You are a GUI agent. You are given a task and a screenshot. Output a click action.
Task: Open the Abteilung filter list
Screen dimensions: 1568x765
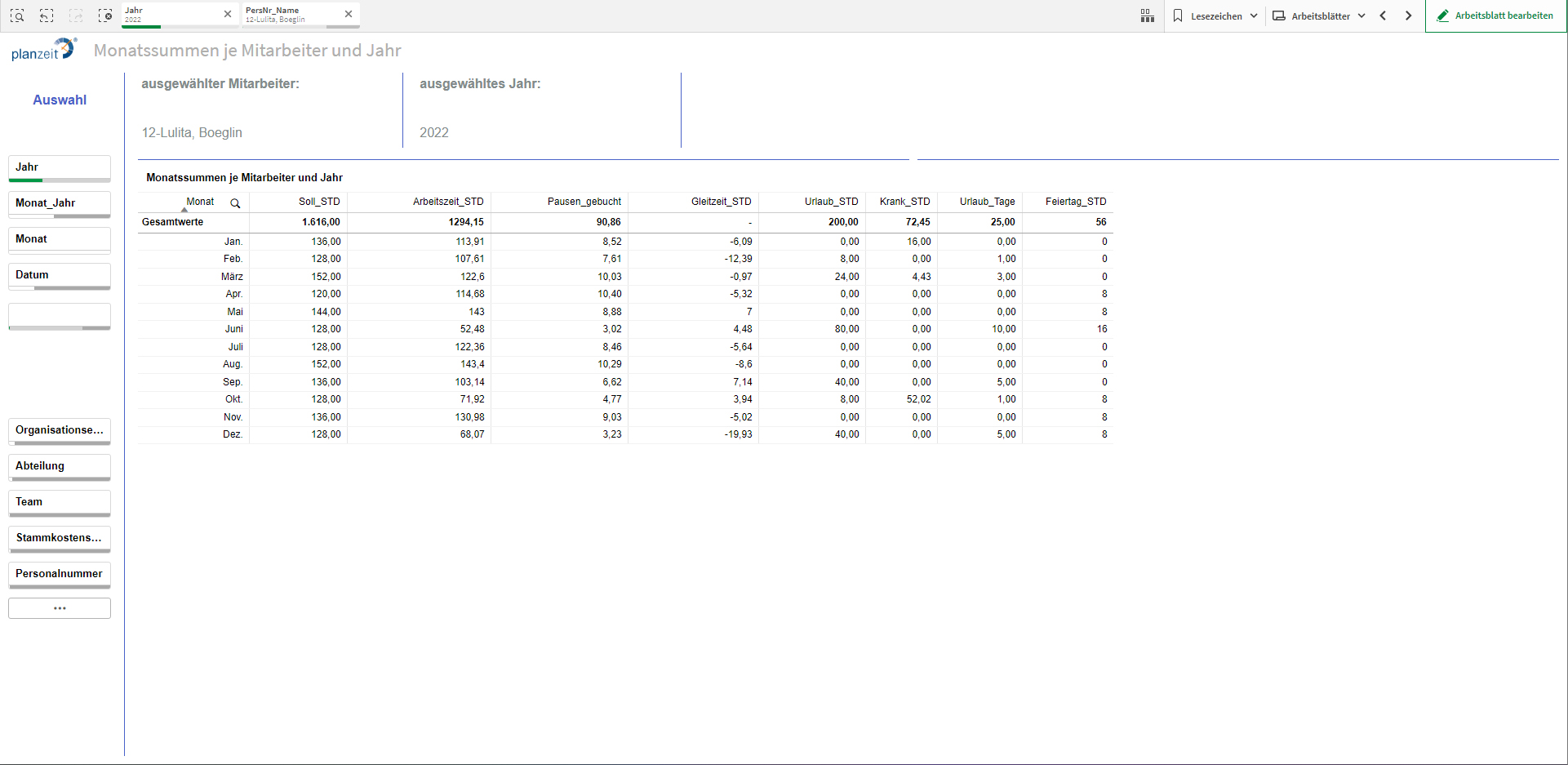(x=59, y=466)
